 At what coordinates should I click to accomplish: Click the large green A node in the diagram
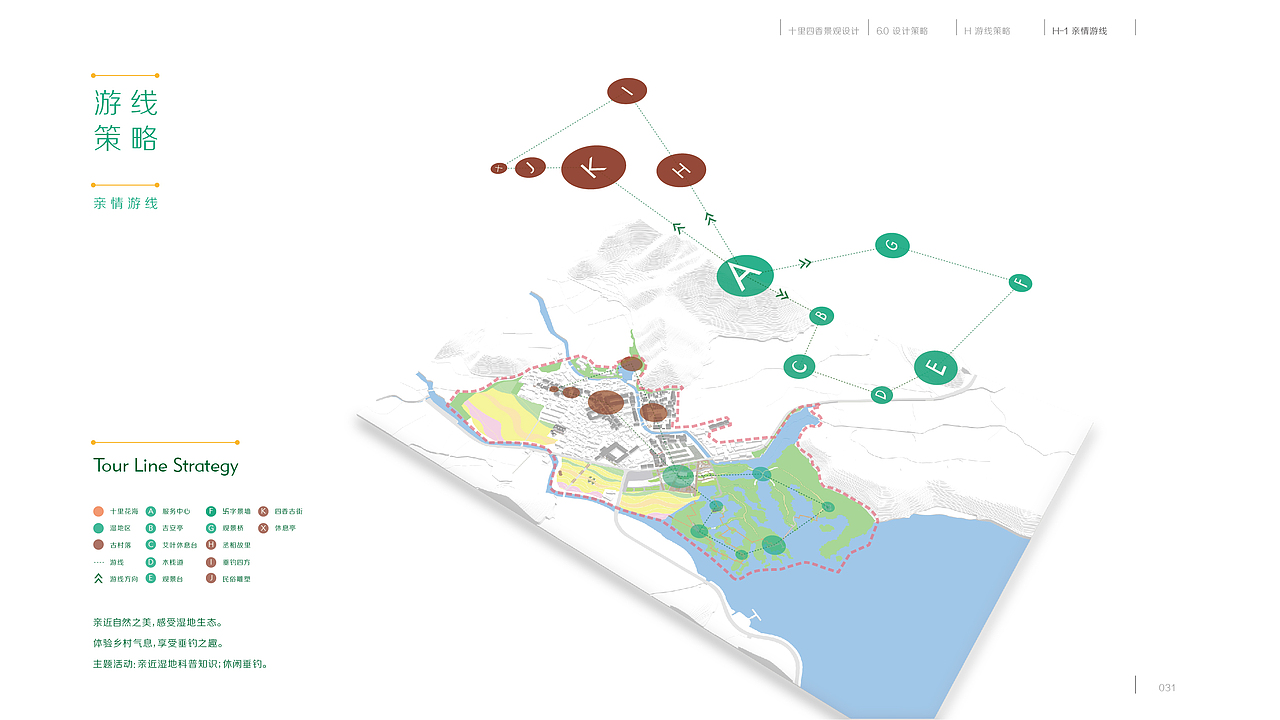coord(745,275)
